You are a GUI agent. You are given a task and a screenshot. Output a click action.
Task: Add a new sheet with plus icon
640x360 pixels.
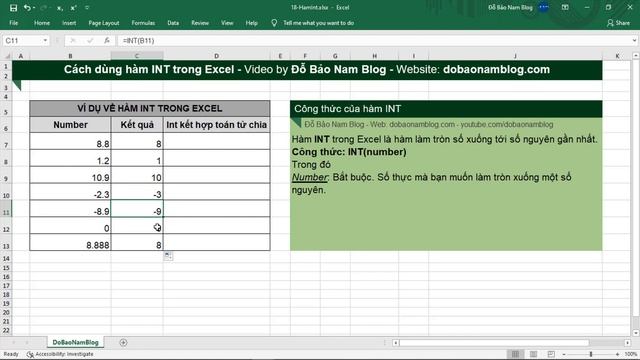123,342
